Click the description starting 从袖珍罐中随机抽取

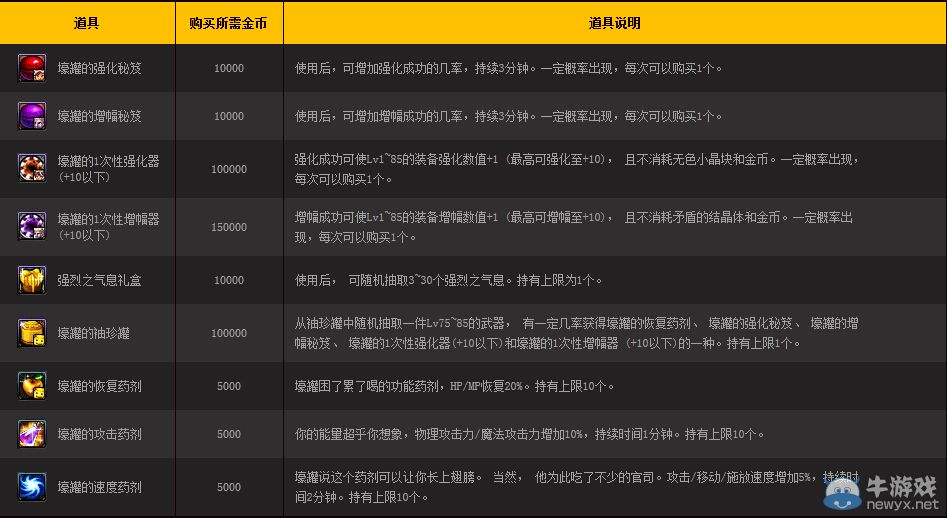click(x=577, y=333)
